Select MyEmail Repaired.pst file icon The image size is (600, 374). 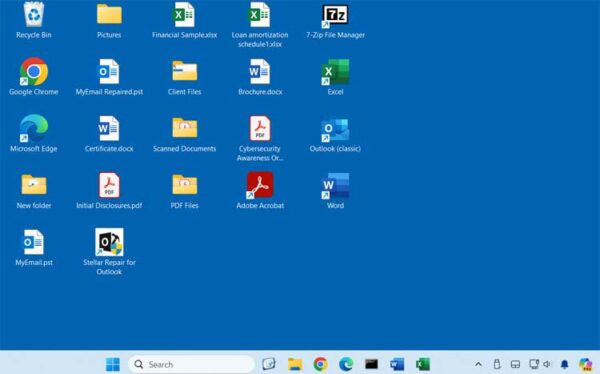click(109, 72)
